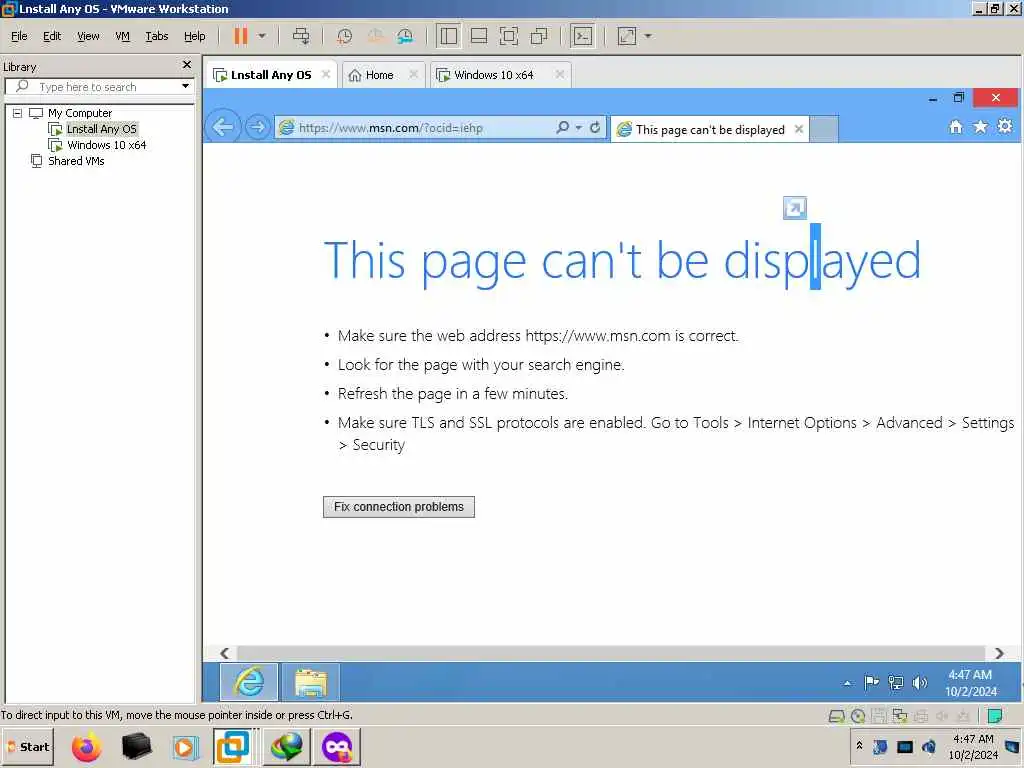The width and height of the screenshot is (1024, 768).
Task: Click the VMware hard disk status icon
Action: click(x=837, y=716)
